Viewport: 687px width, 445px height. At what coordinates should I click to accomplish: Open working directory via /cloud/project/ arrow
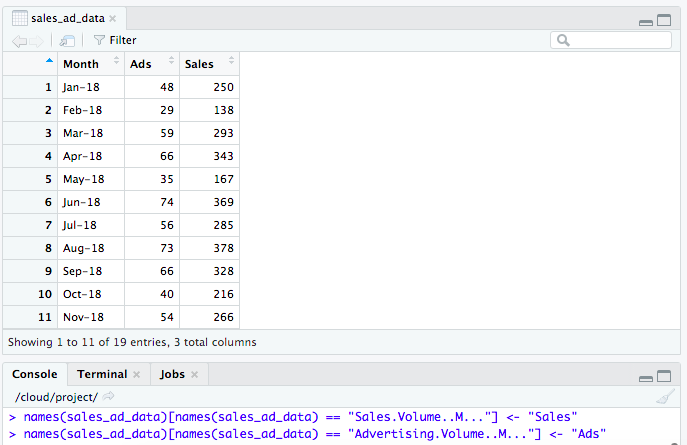pos(109,397)
